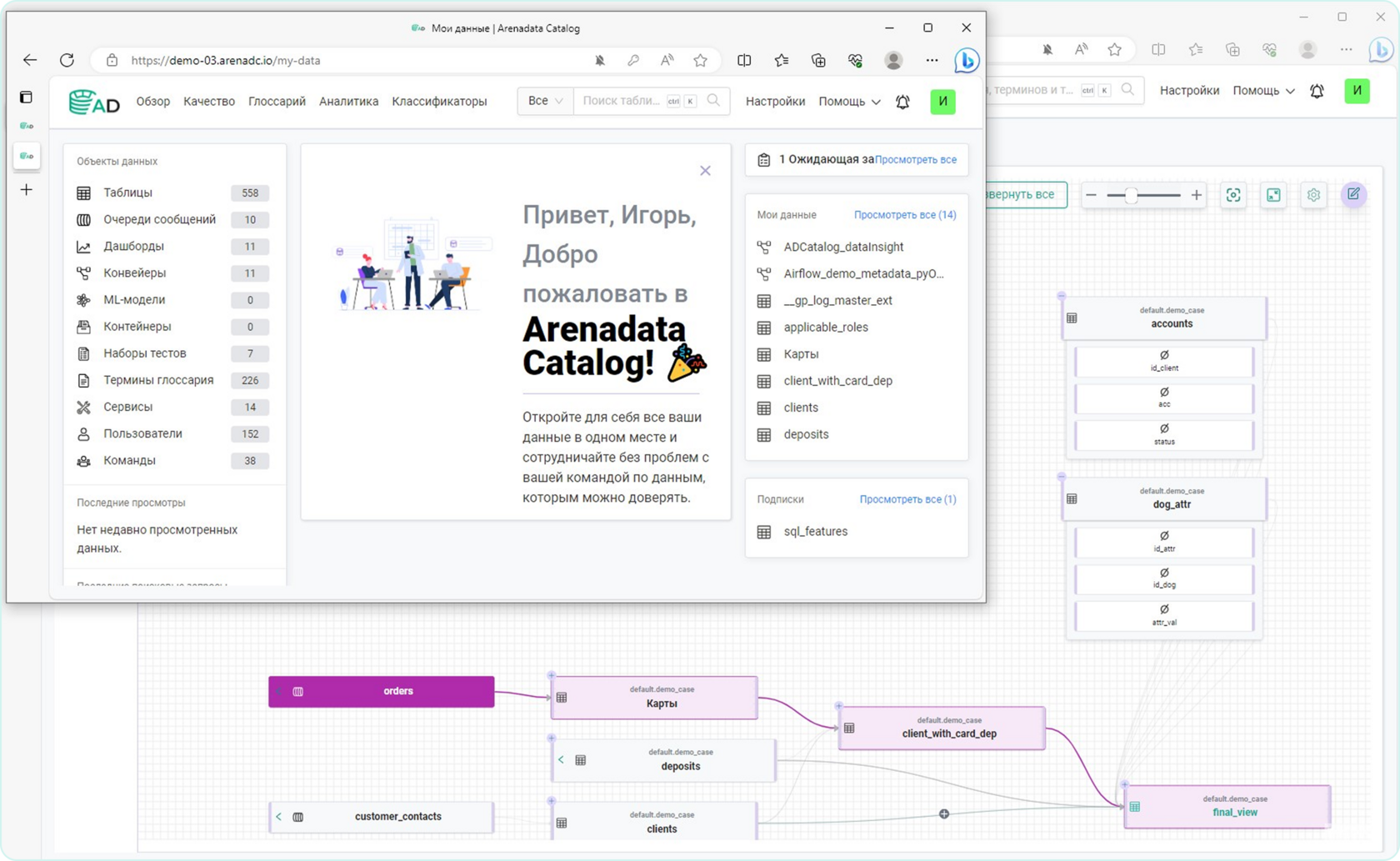Open notifications bell in the background window

coord(1317,91)
